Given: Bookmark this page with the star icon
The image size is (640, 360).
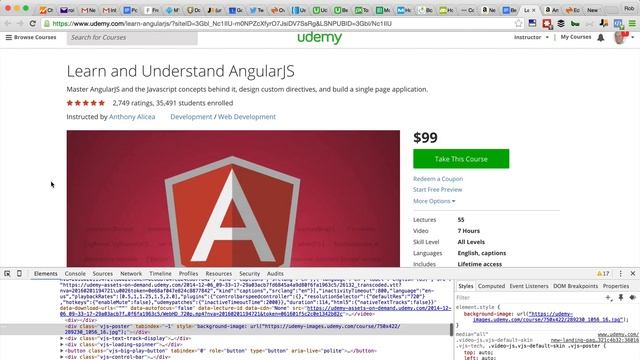Looking at the screenshot, I should (x=518, y=24).
